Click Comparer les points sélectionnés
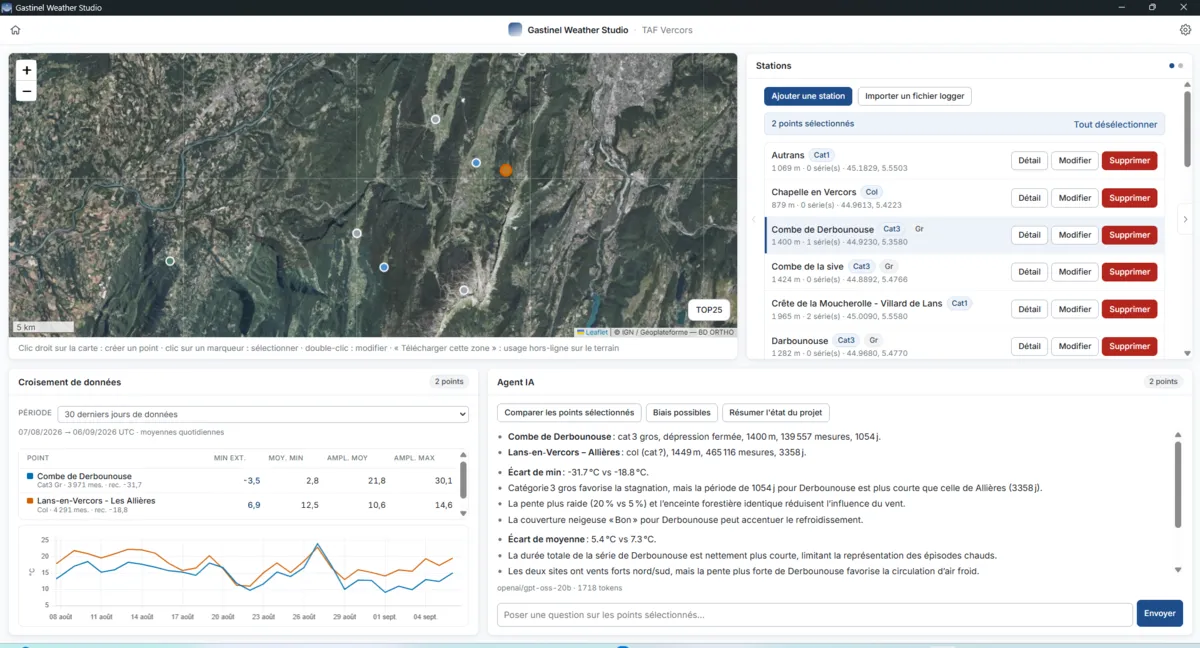Viewport: 1200px width, 648px height. click(569, 412)
